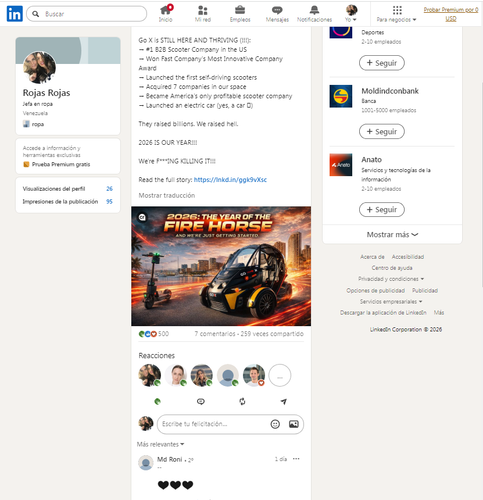Image resolution: width=483 pixels, height=500 pixels.
Task: Click the LinkedIn logo
Action: coord(15,14)
